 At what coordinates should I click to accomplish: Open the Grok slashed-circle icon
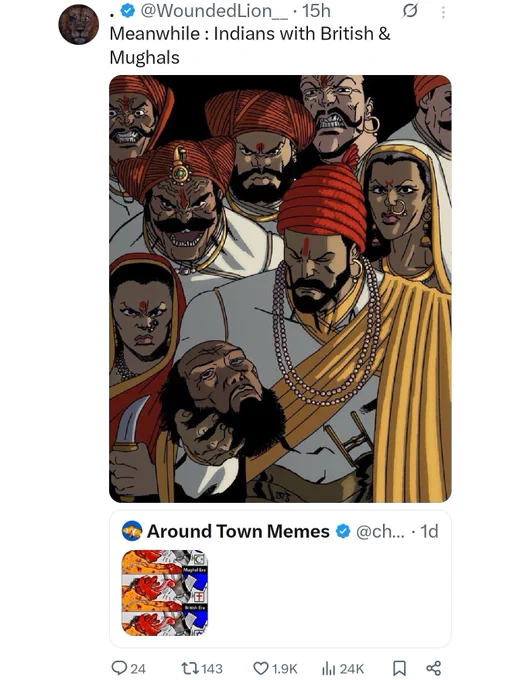point(409,11)
